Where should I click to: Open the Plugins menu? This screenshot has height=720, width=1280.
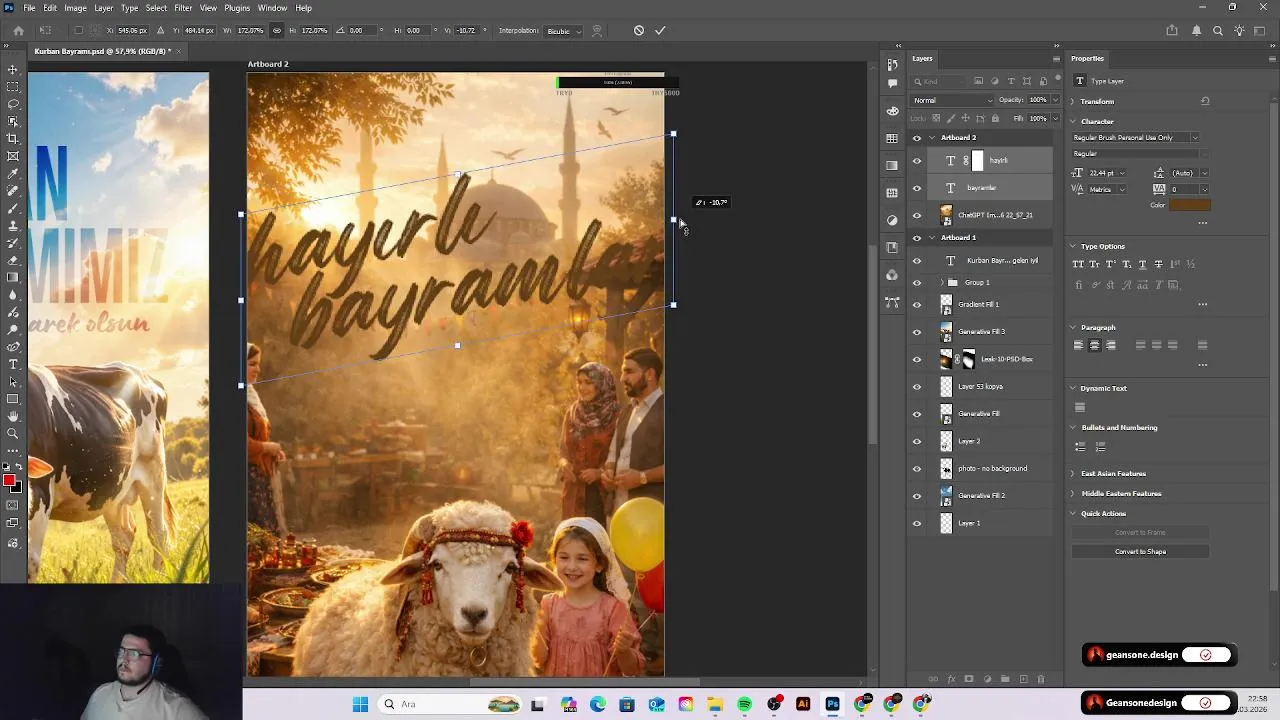point(237,8)
